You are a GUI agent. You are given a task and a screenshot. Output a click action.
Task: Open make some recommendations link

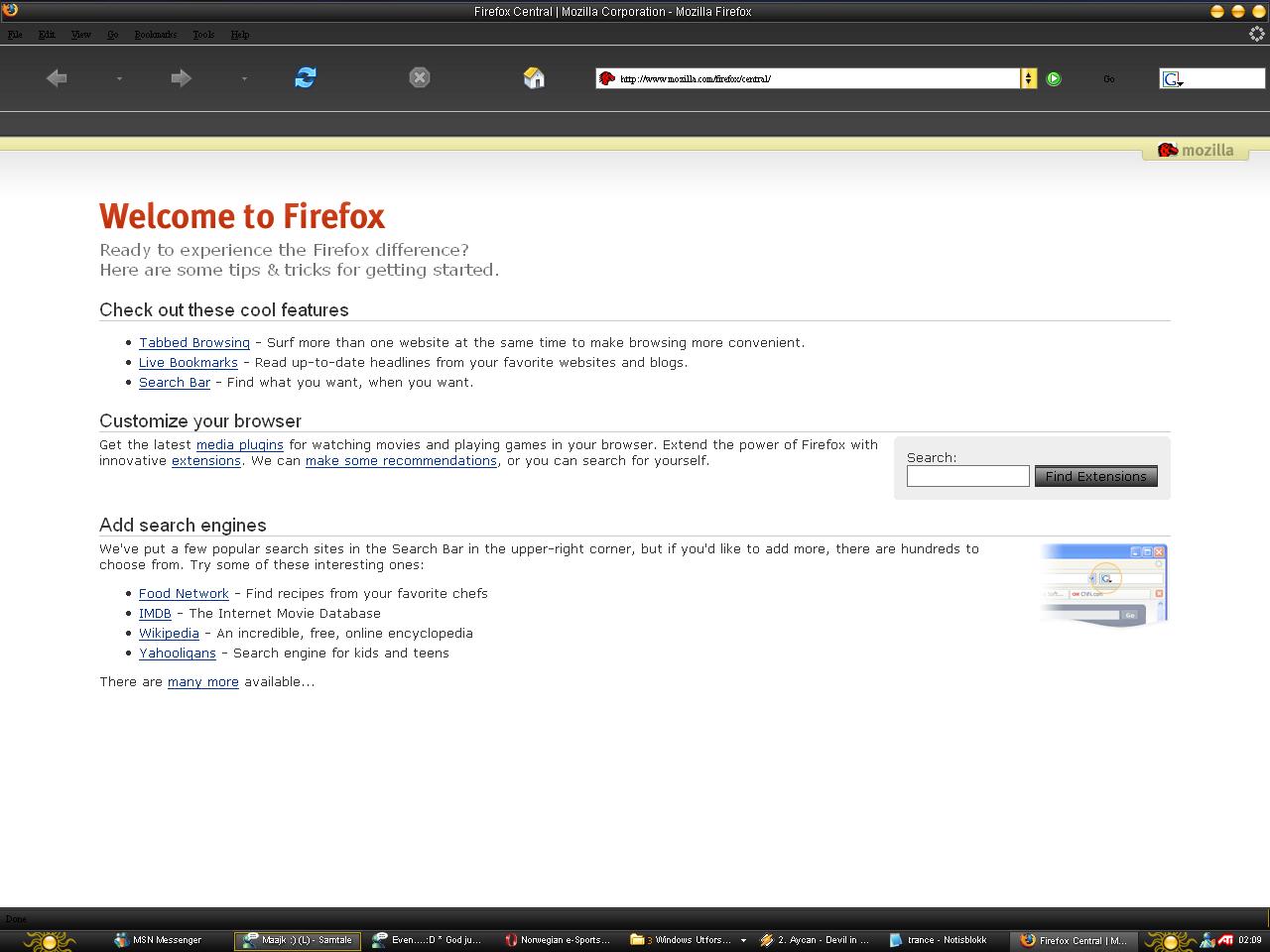(401, 460)
